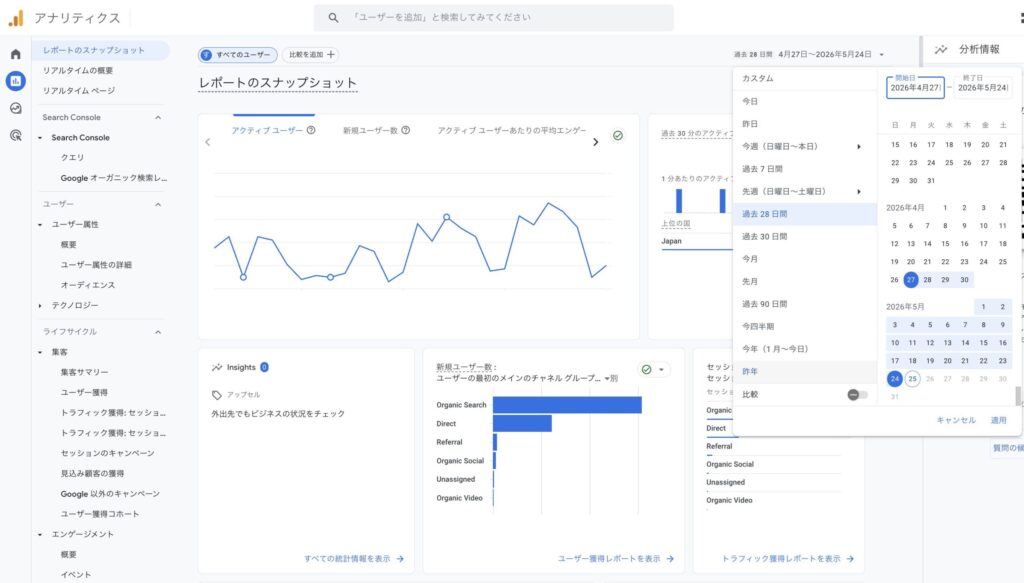Open the Explore icon in left rail
1024x583 pixels.
pyautogui.click(x=16, y=108)
